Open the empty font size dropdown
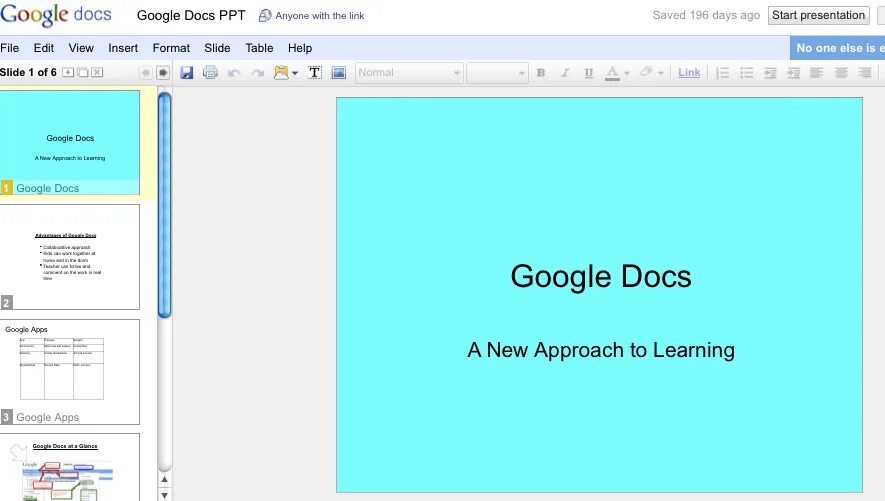This screenshot has width=885, height=501. [497, 73]
